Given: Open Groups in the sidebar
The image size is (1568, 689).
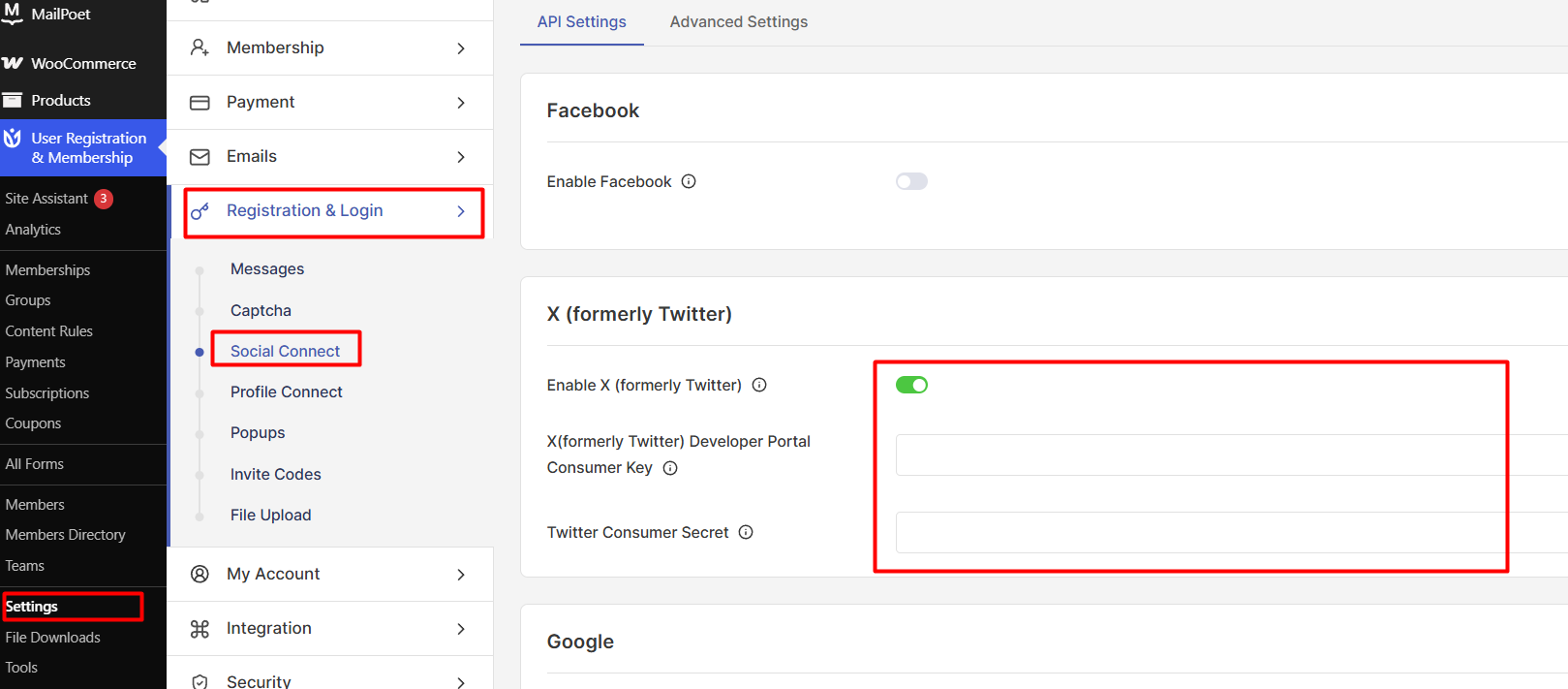Looking at the screenshot, I should coord(28,300).
